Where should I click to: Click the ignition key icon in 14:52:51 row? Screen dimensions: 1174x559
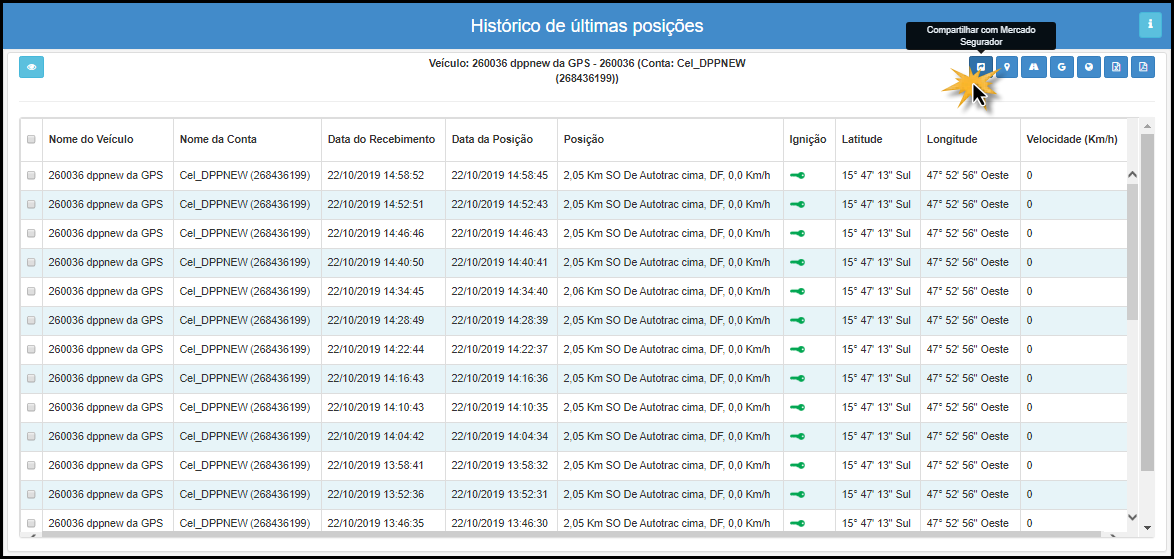pyautogui.click(x=797, y=204)
